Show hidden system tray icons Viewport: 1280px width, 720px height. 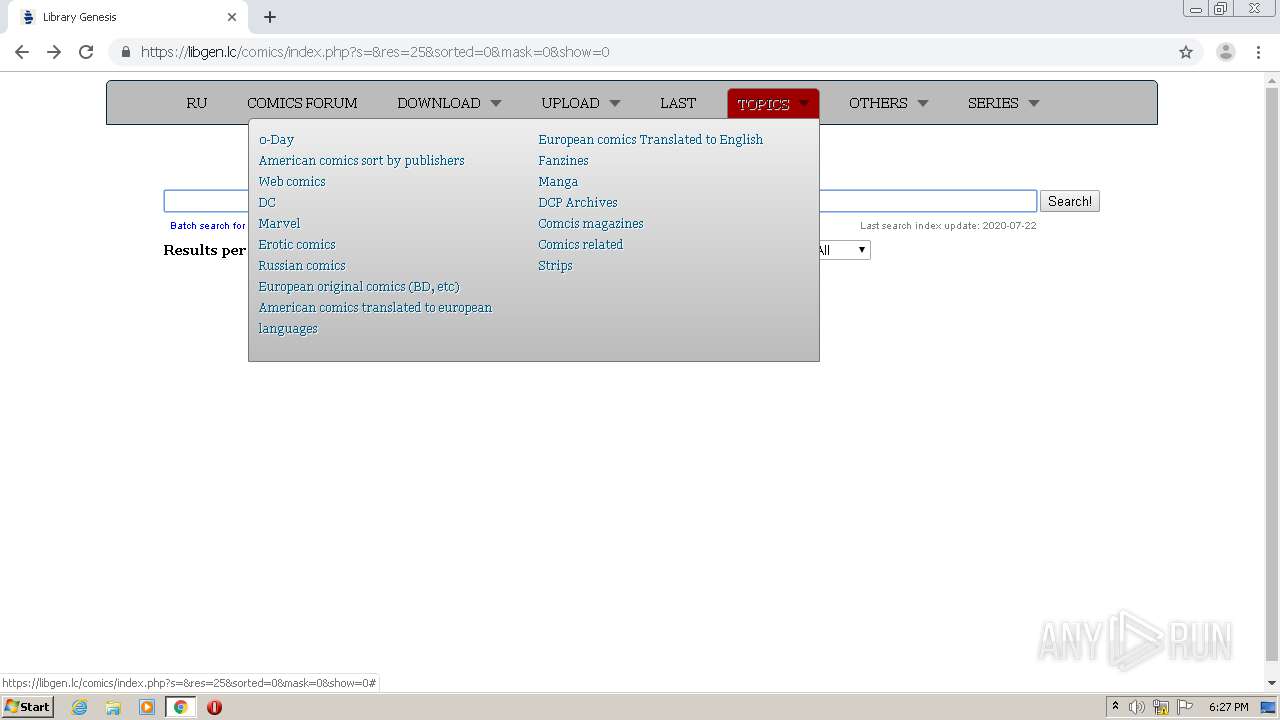pyautogui.click(x=1115, y=707)
